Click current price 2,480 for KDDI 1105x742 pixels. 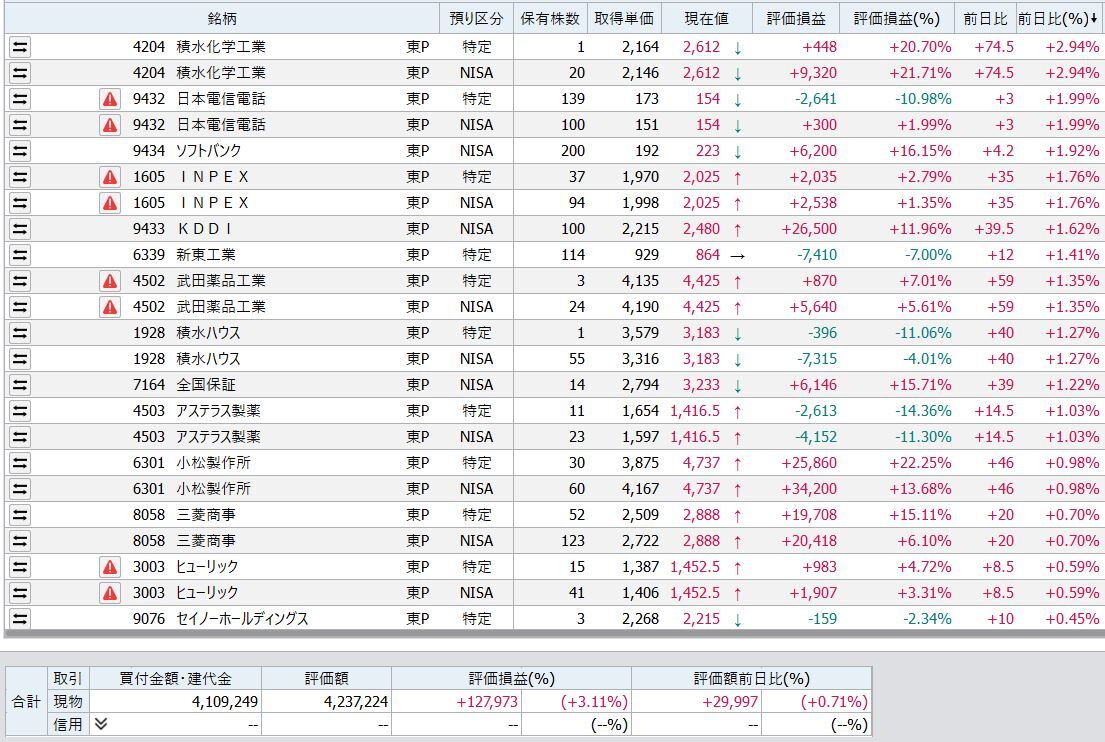701,229
